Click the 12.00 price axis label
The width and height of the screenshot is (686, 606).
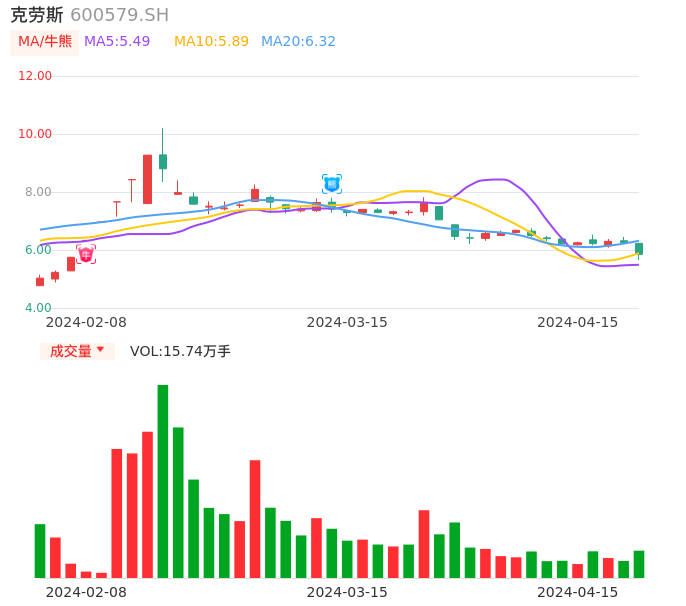(35, 76)
